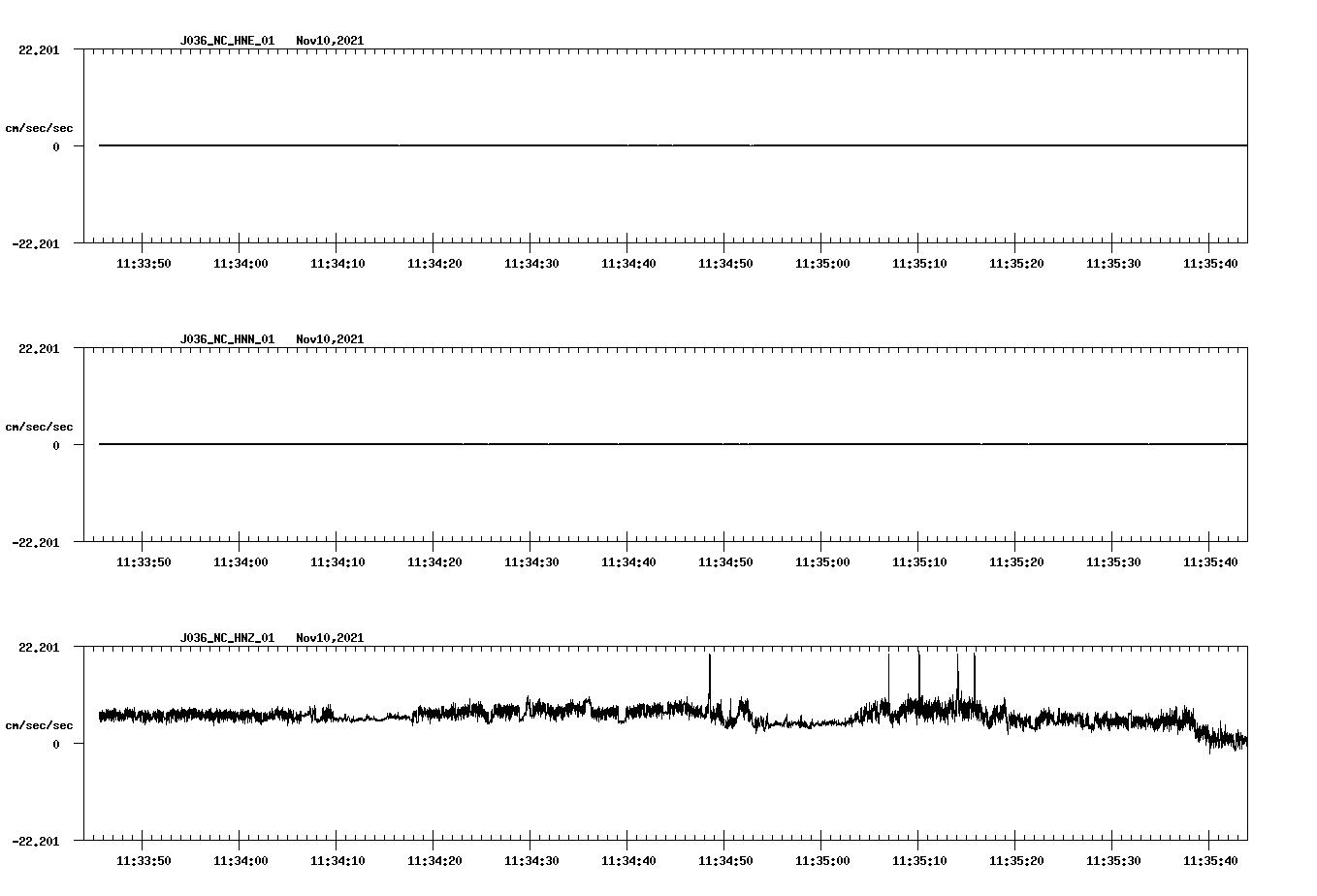Click the cm/sec/sec unit label on the HNZ plot
This screenshot has width=1317, height=896.
pos(39,725)
